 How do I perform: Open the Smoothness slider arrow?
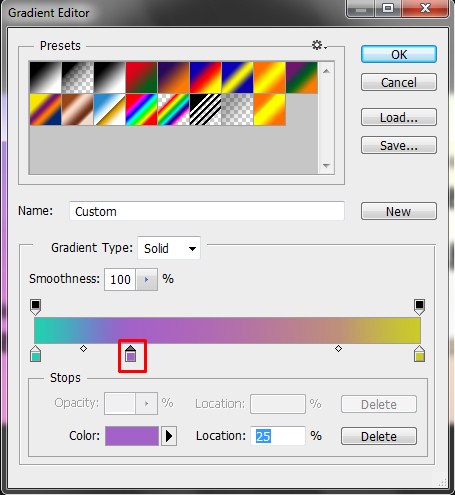147,279
